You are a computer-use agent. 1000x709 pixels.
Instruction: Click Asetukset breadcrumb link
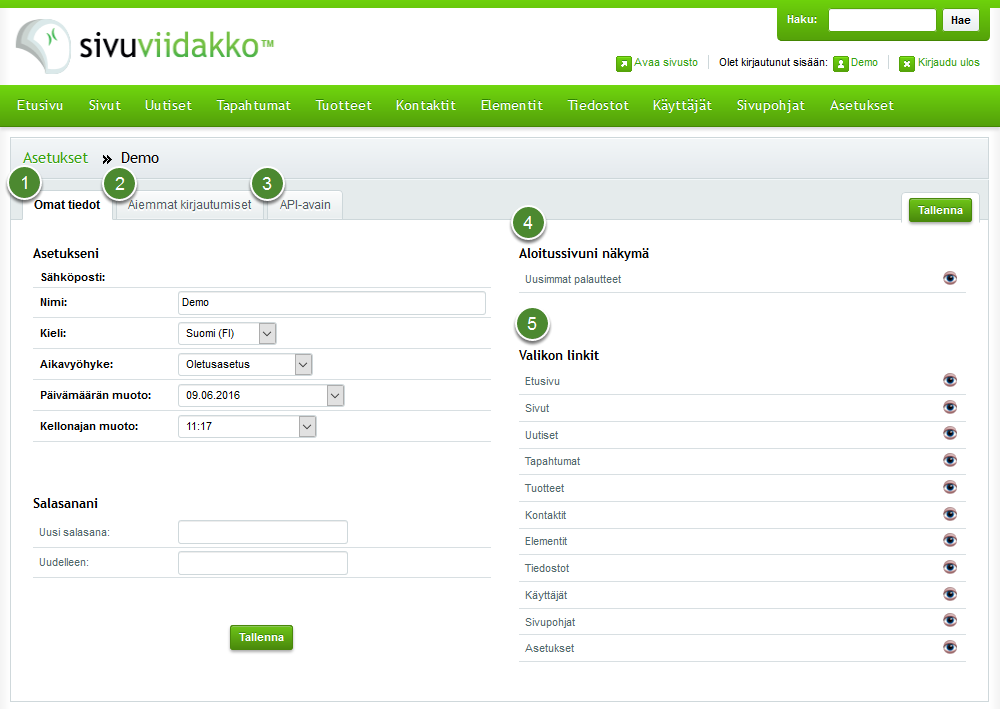55,157
